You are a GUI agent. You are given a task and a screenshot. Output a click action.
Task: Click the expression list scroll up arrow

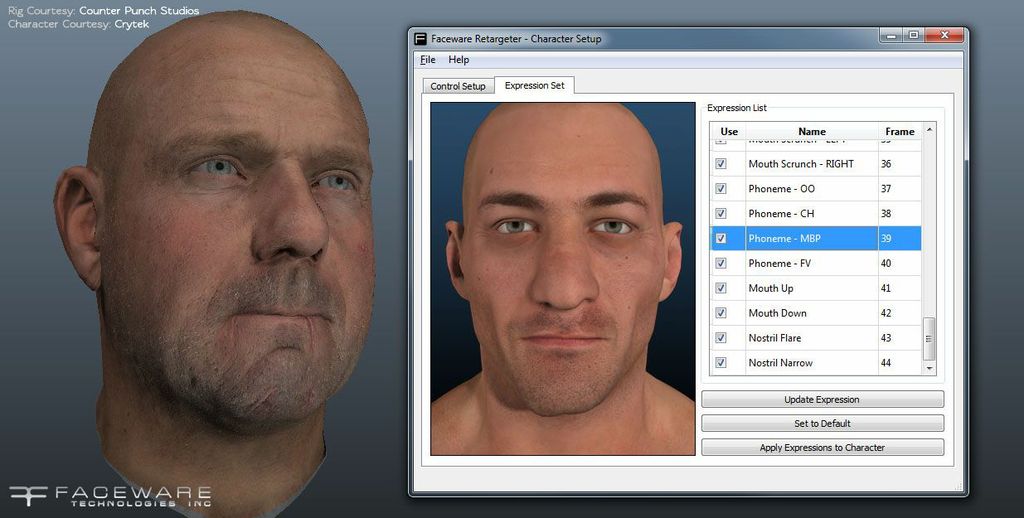coord(929,130)
